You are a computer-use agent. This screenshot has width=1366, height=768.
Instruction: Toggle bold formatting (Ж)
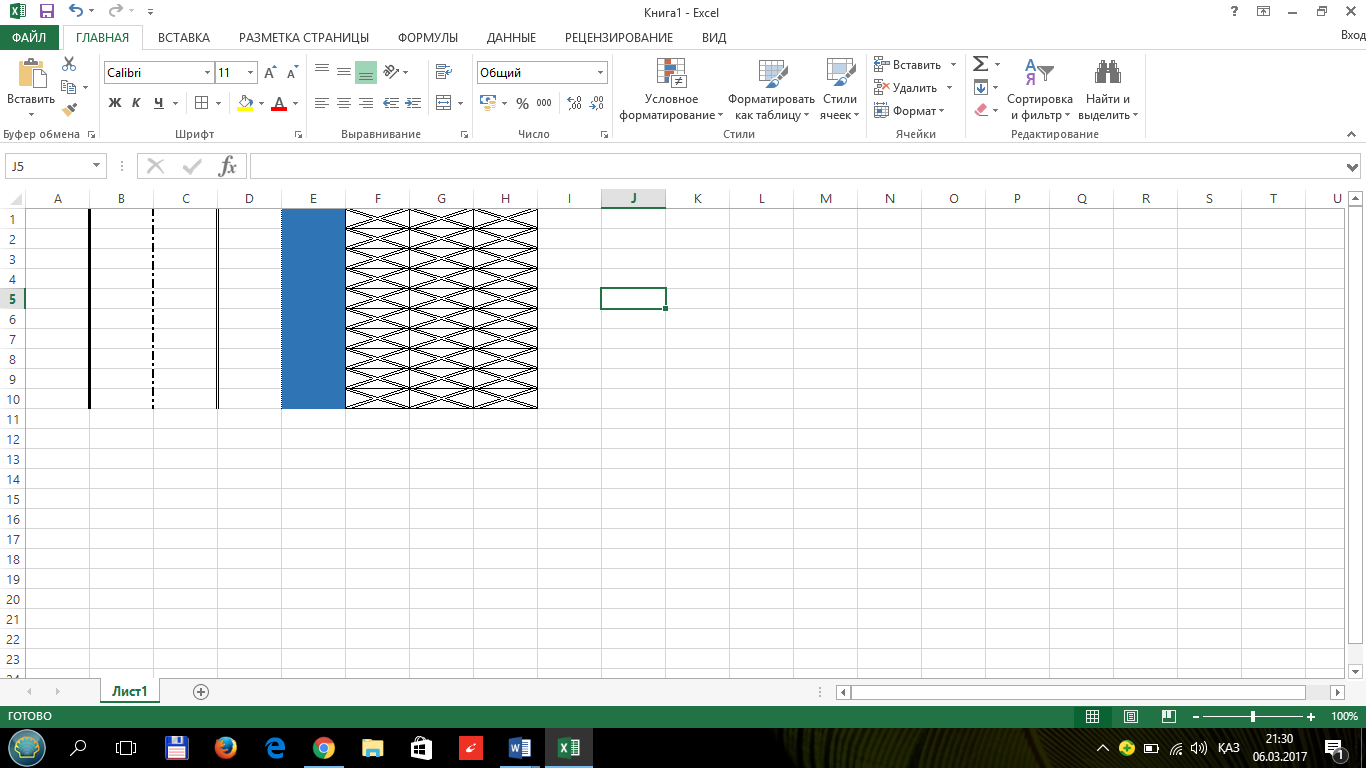pyautogui.click(x=115, y=103)
